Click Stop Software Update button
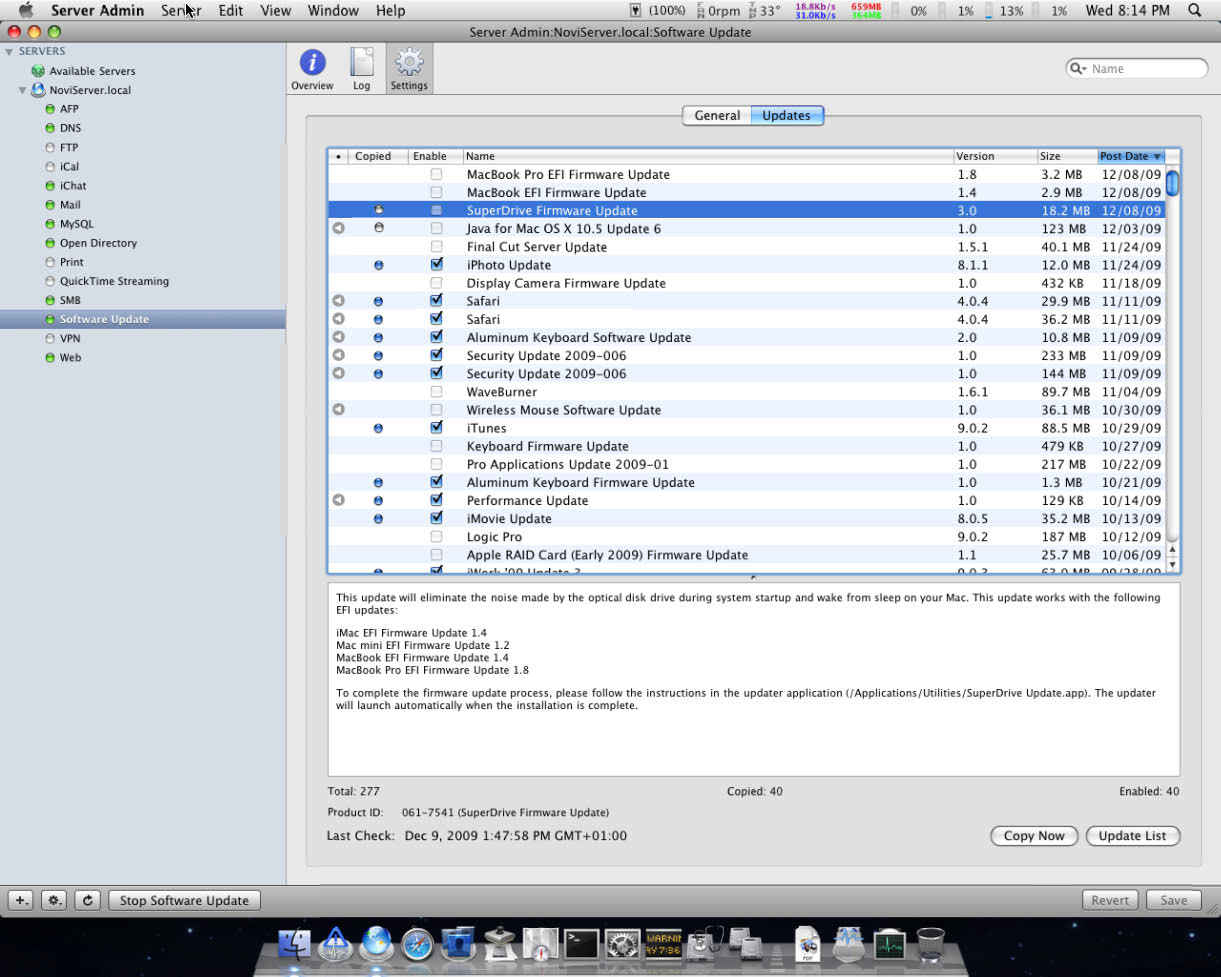The image size is (1221, 977). tap(184, 900)
